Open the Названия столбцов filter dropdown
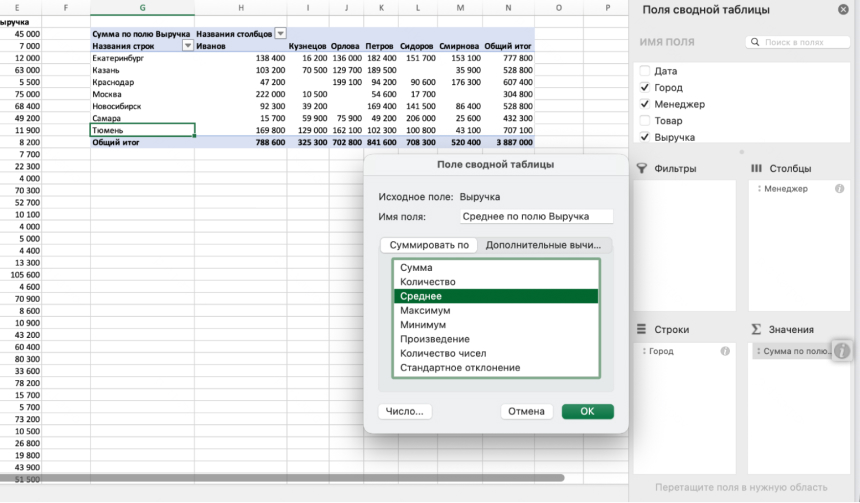860x503 pixels. (280, 33)
